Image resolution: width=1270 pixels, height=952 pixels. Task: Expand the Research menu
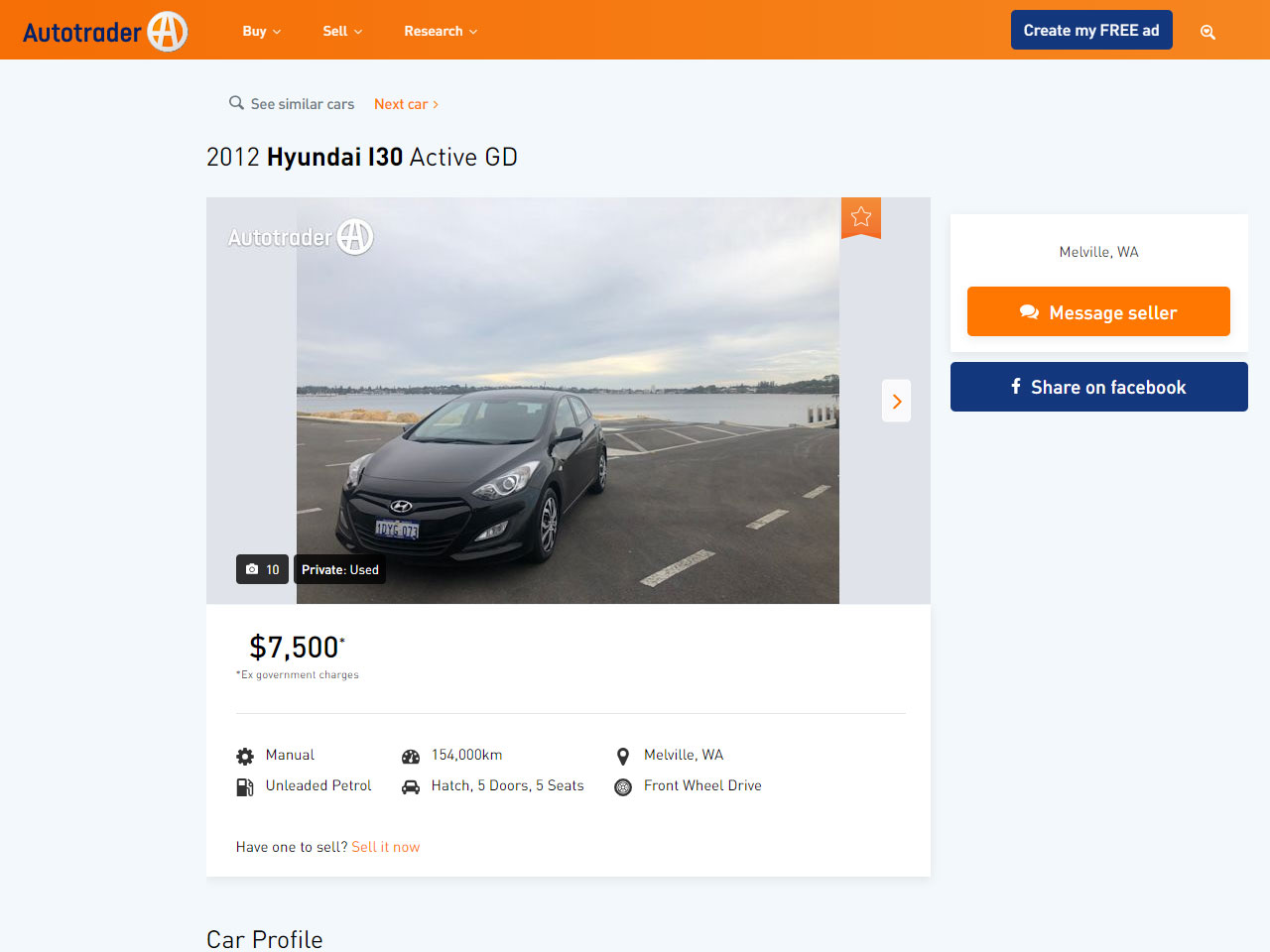click(x=441, y=31)
